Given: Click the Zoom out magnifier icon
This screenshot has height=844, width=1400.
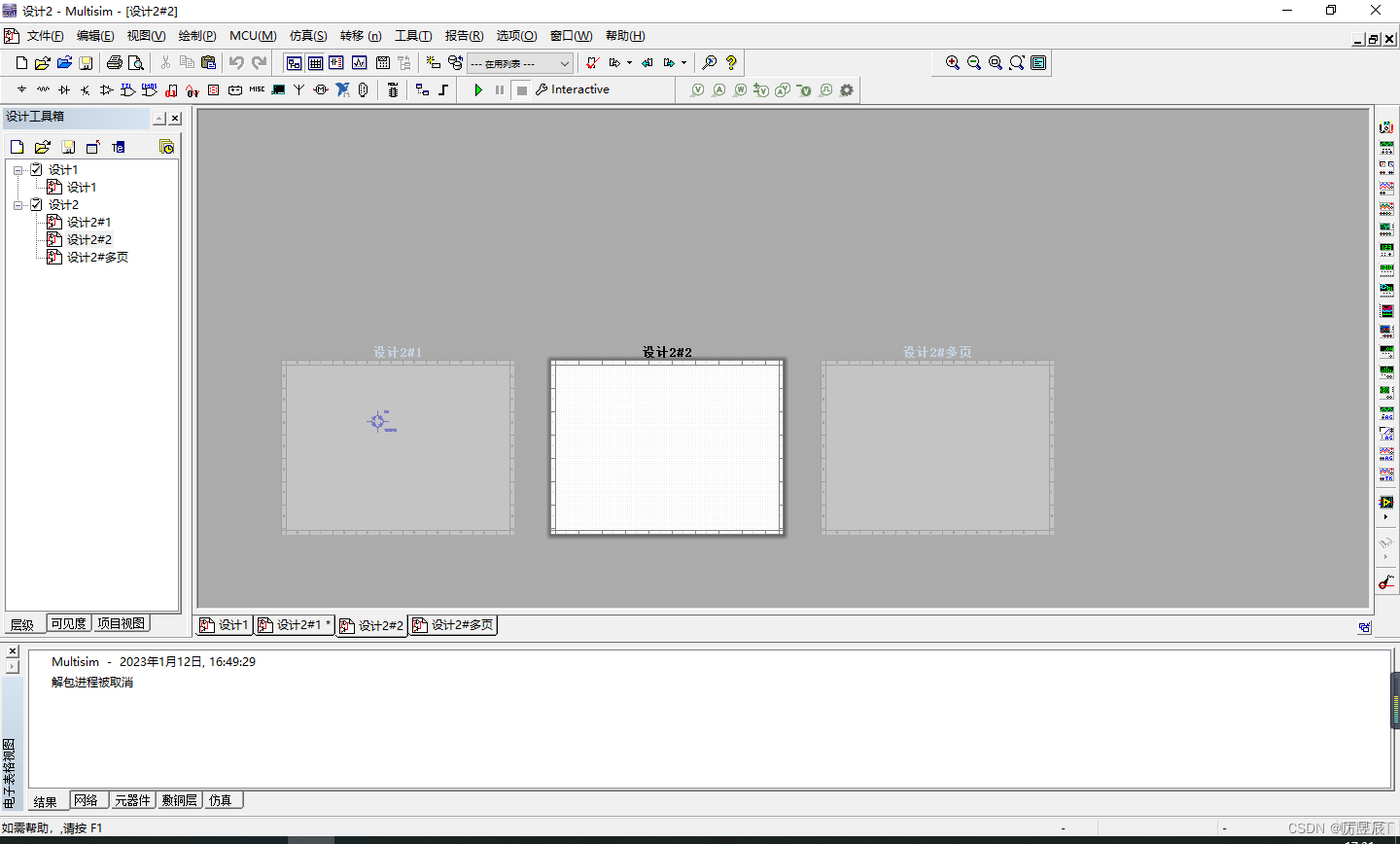Looking at the screenshot, I should [x=974, y=62].
